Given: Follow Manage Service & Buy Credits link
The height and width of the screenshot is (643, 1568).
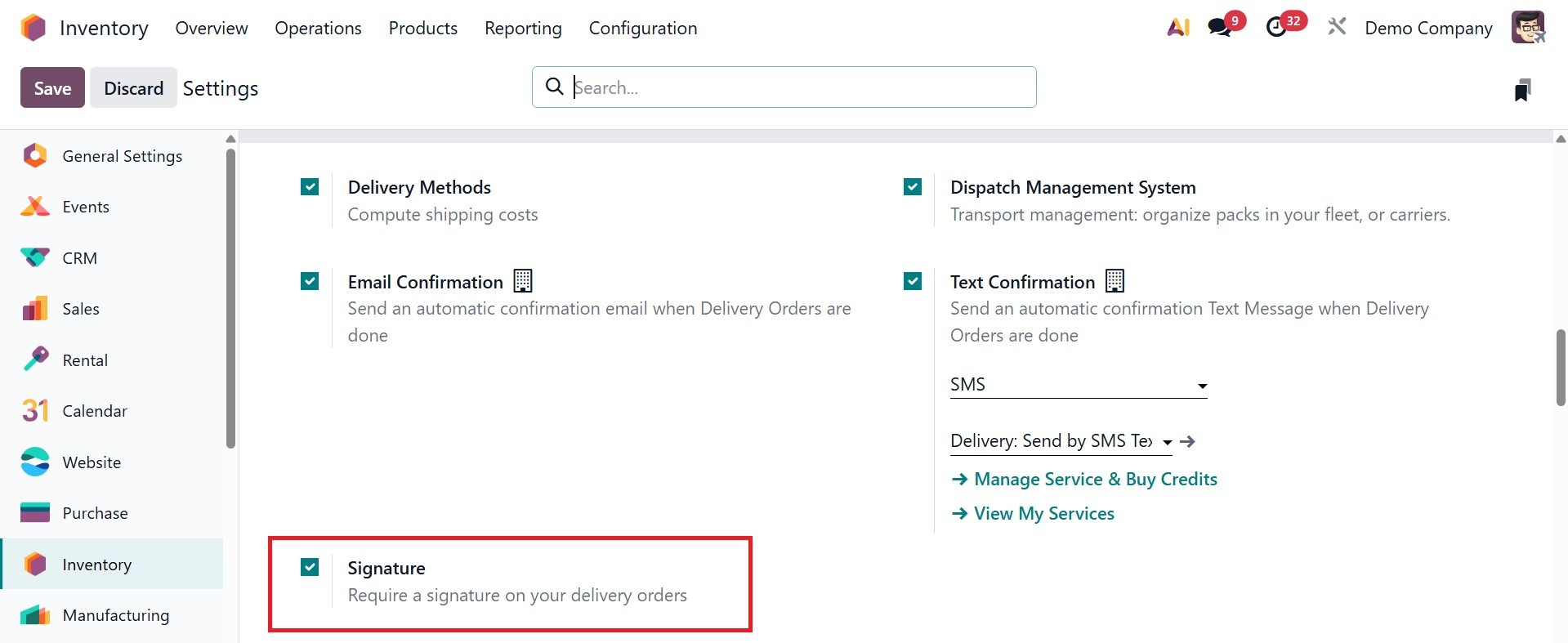Looking at the screenshot, I should pyautogui.click(x=1095, y=480).
